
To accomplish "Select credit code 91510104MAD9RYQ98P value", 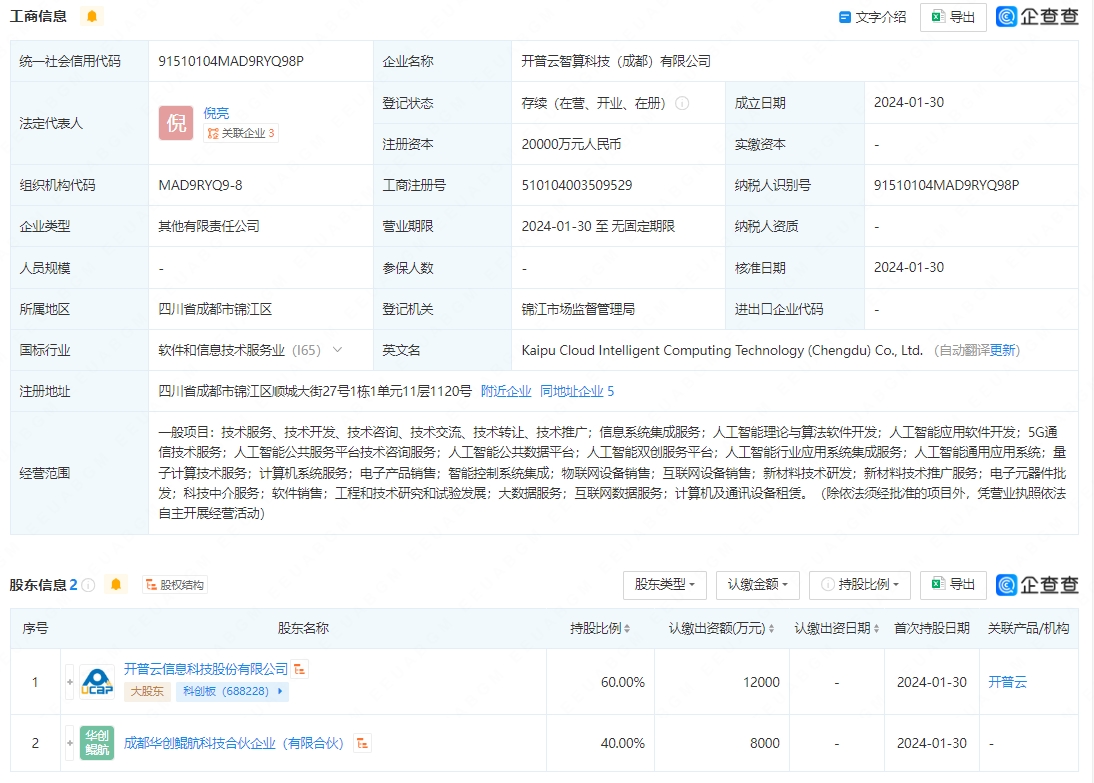I will point(231,61).
